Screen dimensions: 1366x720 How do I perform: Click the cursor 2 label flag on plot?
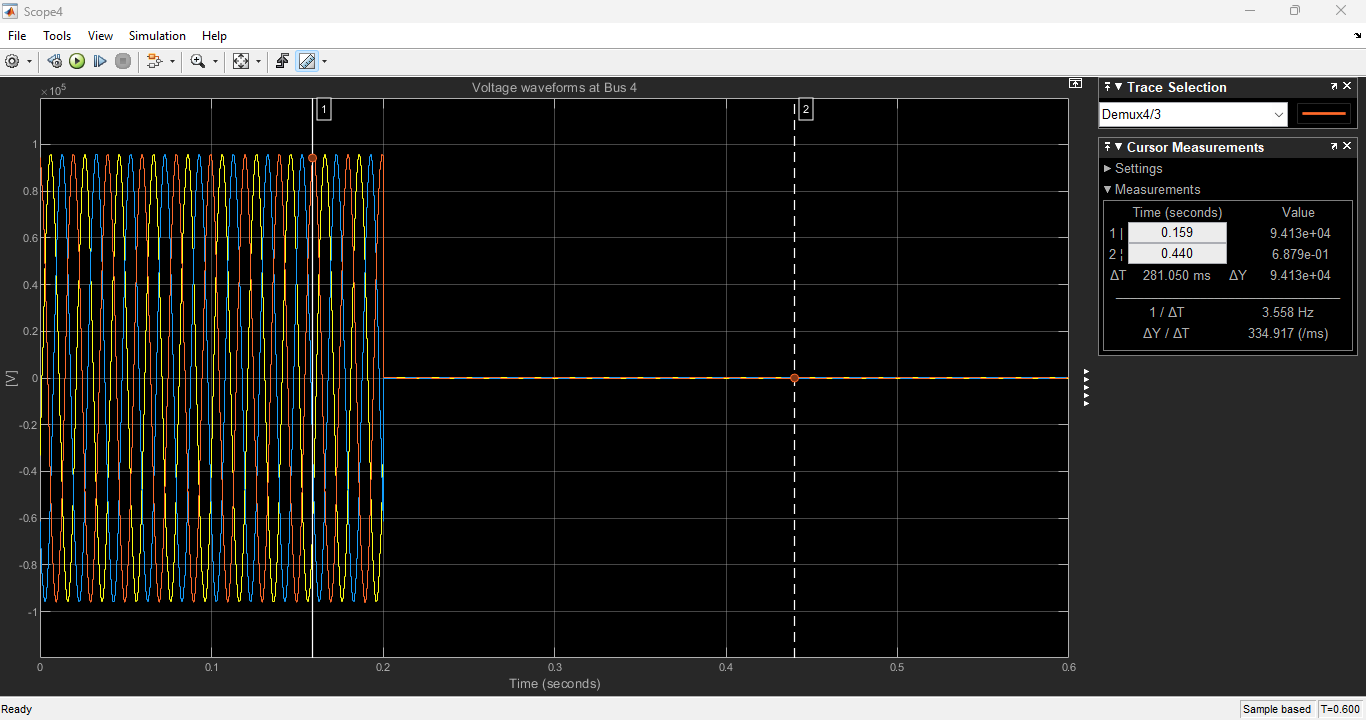pyautogui.click(x=806, y=109)
